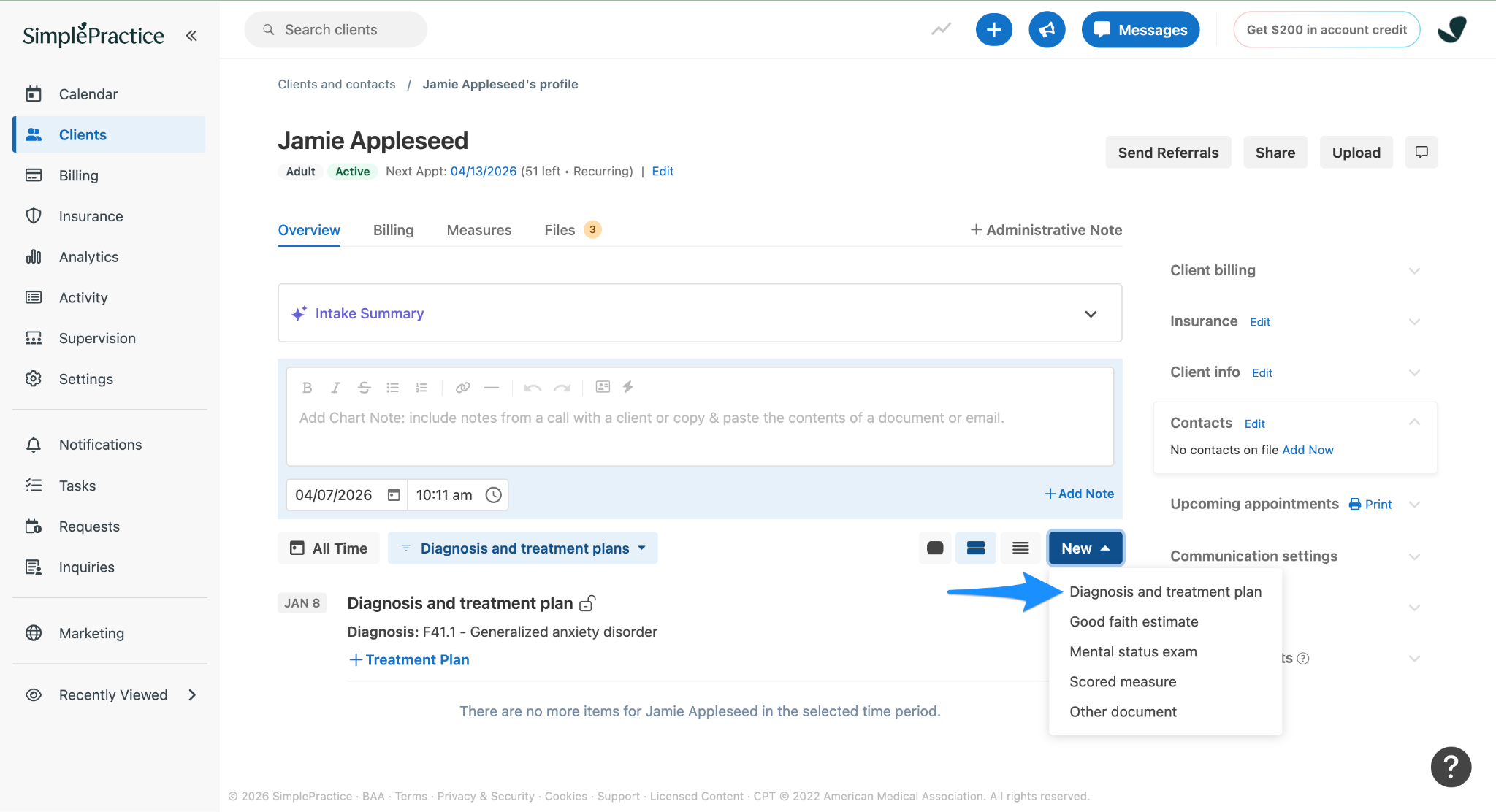Open the time picker clock icon
The image size is (1496, 812).
[494, 495]
